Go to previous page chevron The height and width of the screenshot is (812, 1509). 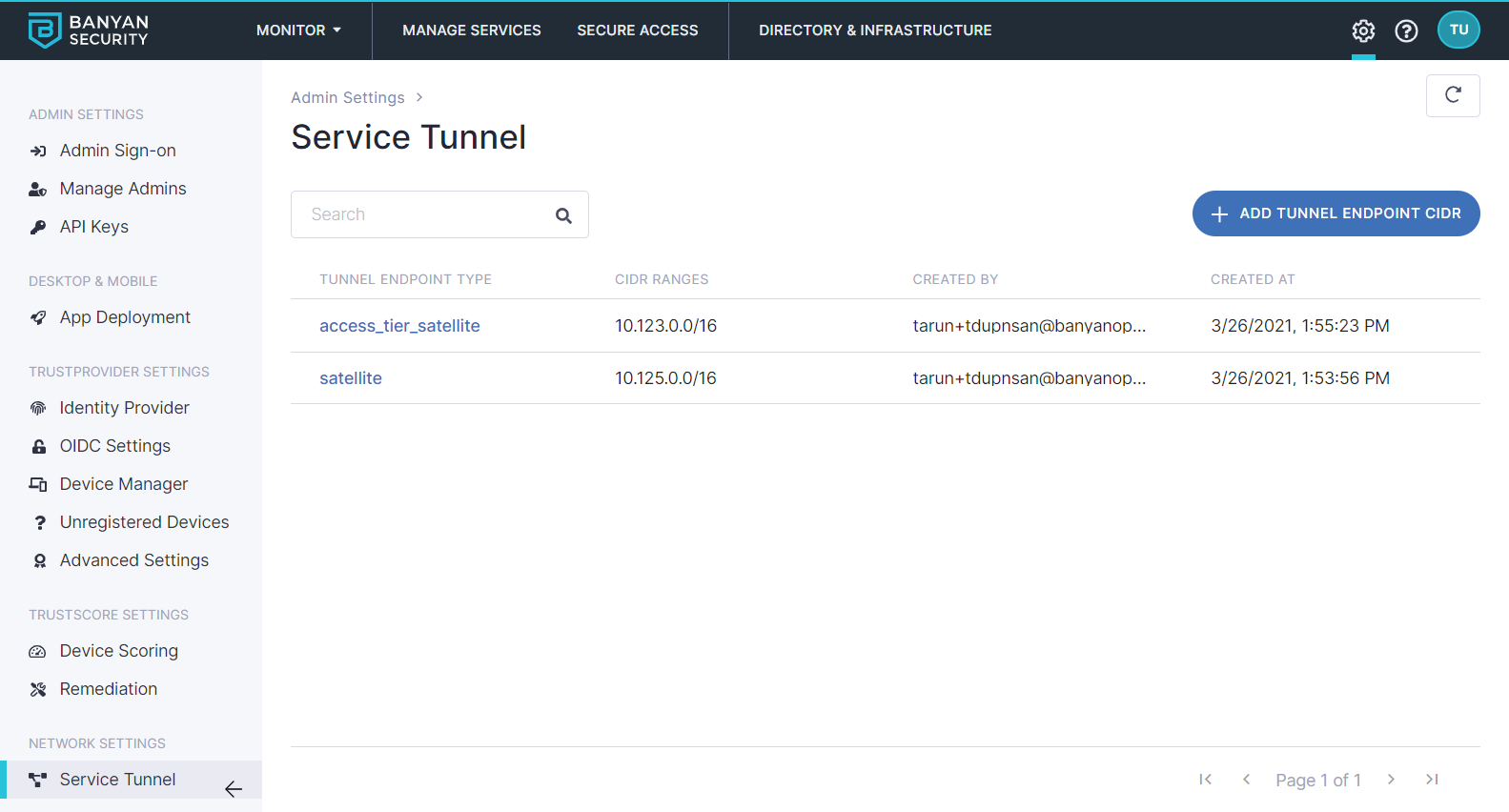pos(1246,780)
